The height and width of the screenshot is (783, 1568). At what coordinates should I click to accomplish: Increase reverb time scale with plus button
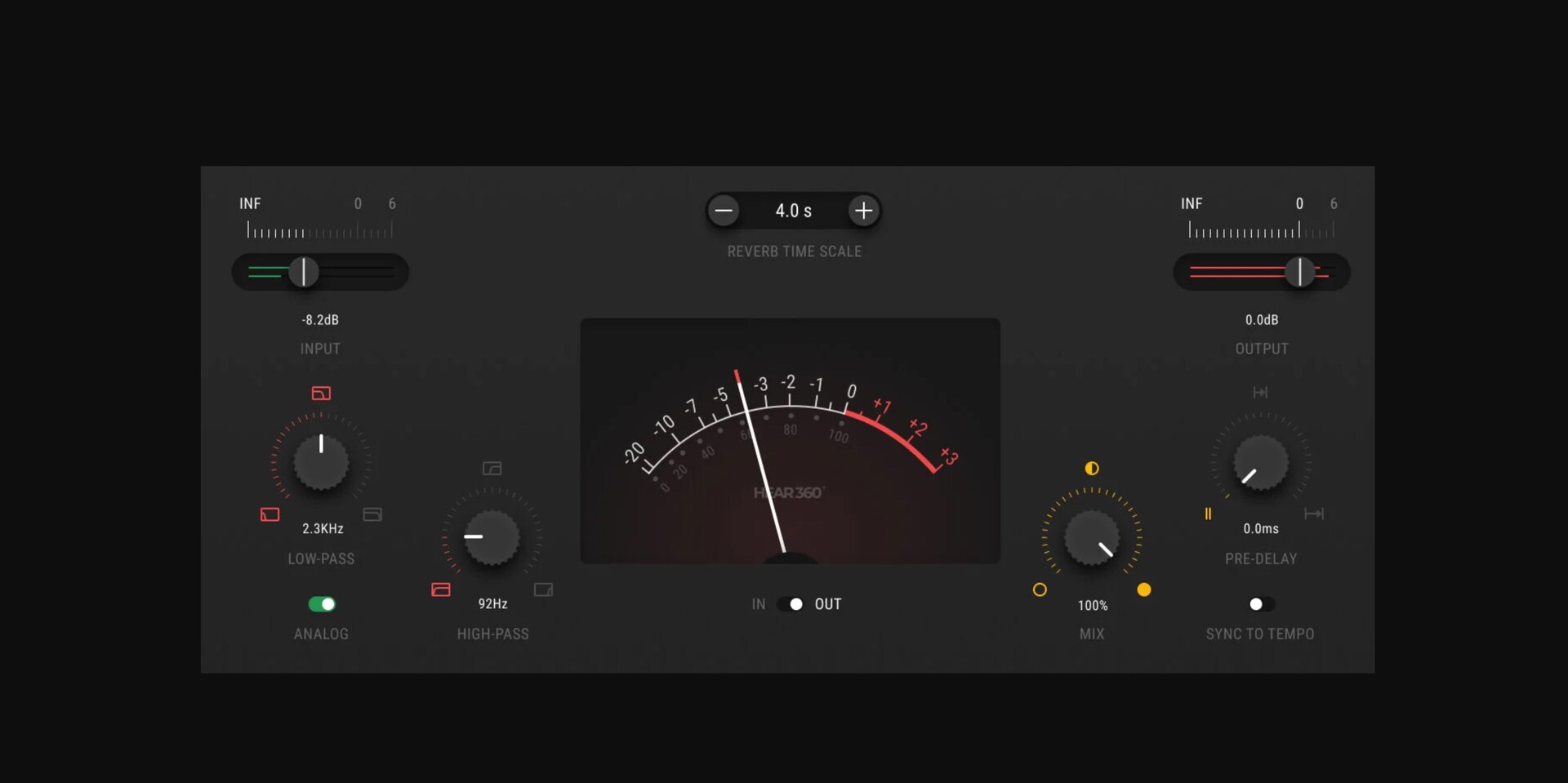tap(863, 211)
